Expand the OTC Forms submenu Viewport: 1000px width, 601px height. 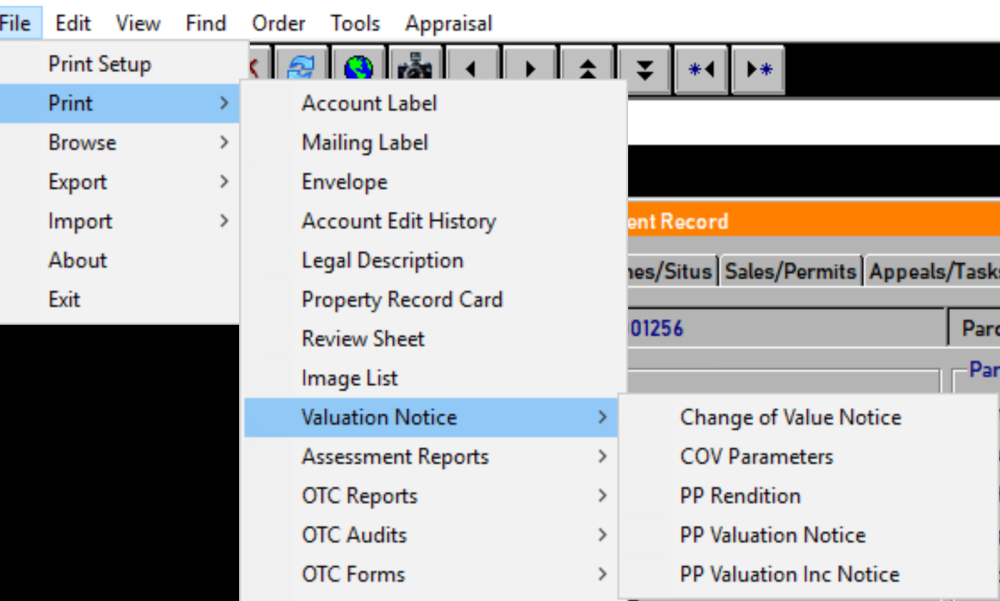(x=353, y=574)
